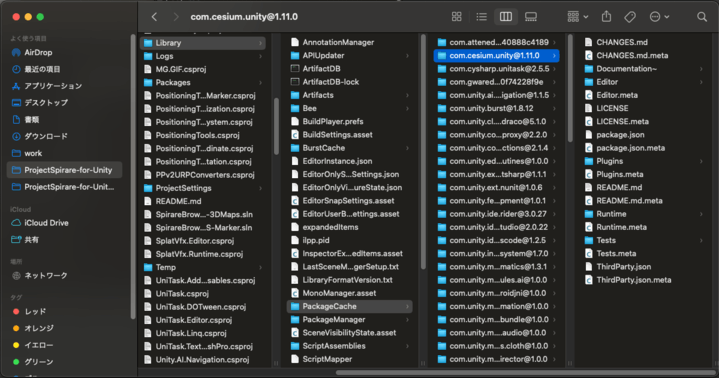719x378 pixels.
Task: Open AirDrop in sidebar
Action: (x=64, y=52)
